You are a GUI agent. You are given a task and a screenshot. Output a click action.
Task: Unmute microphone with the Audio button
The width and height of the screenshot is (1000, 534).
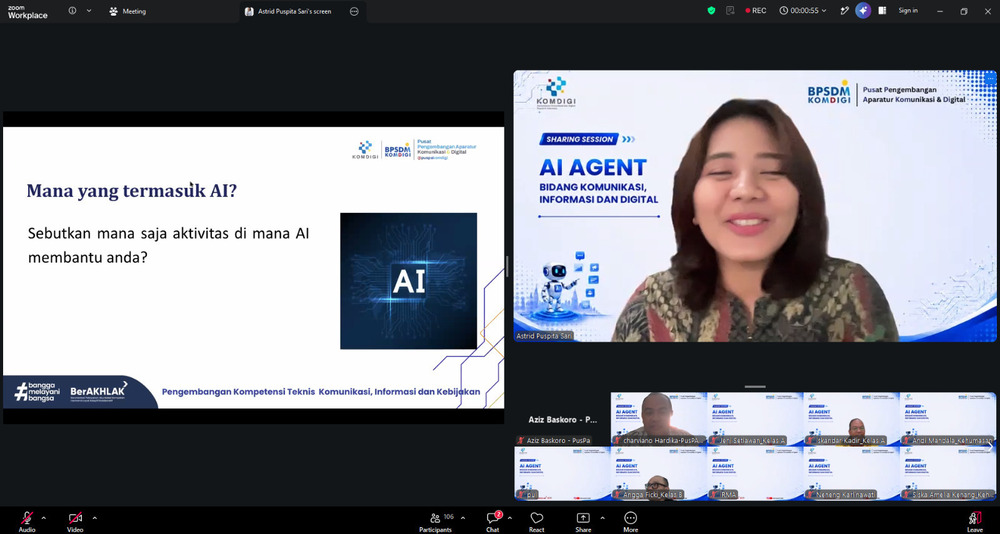27,521
